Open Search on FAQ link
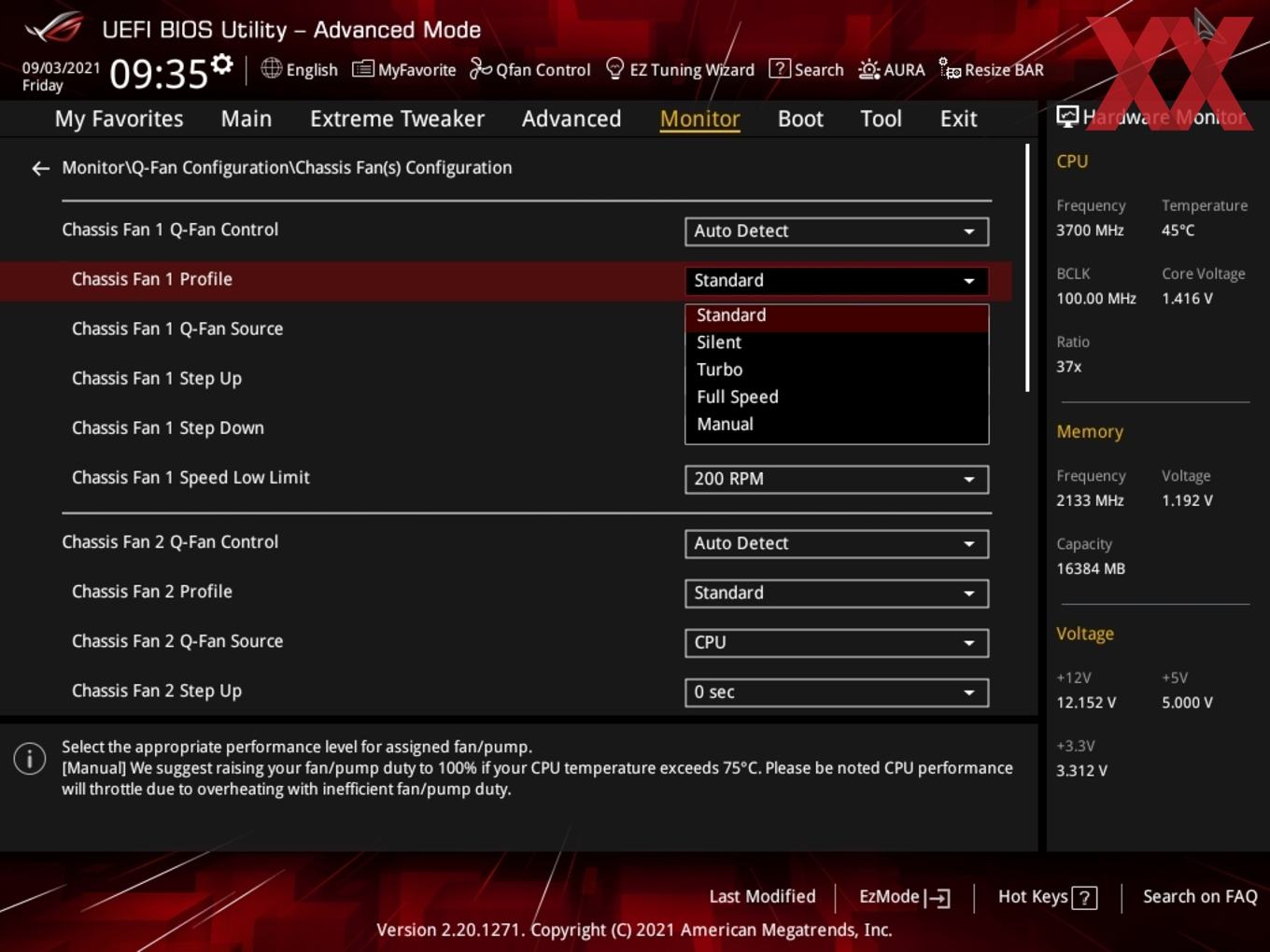The image size is (1270, 952). click(x=1200, y=896)
